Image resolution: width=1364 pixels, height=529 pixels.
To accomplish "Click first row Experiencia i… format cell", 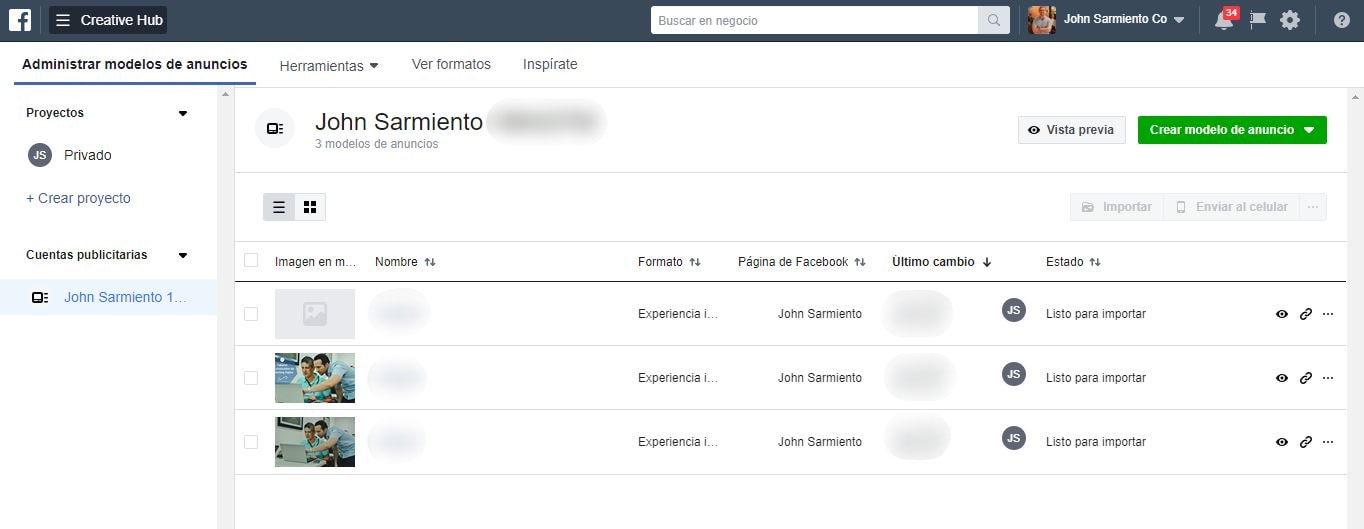I will coord(678,314).
